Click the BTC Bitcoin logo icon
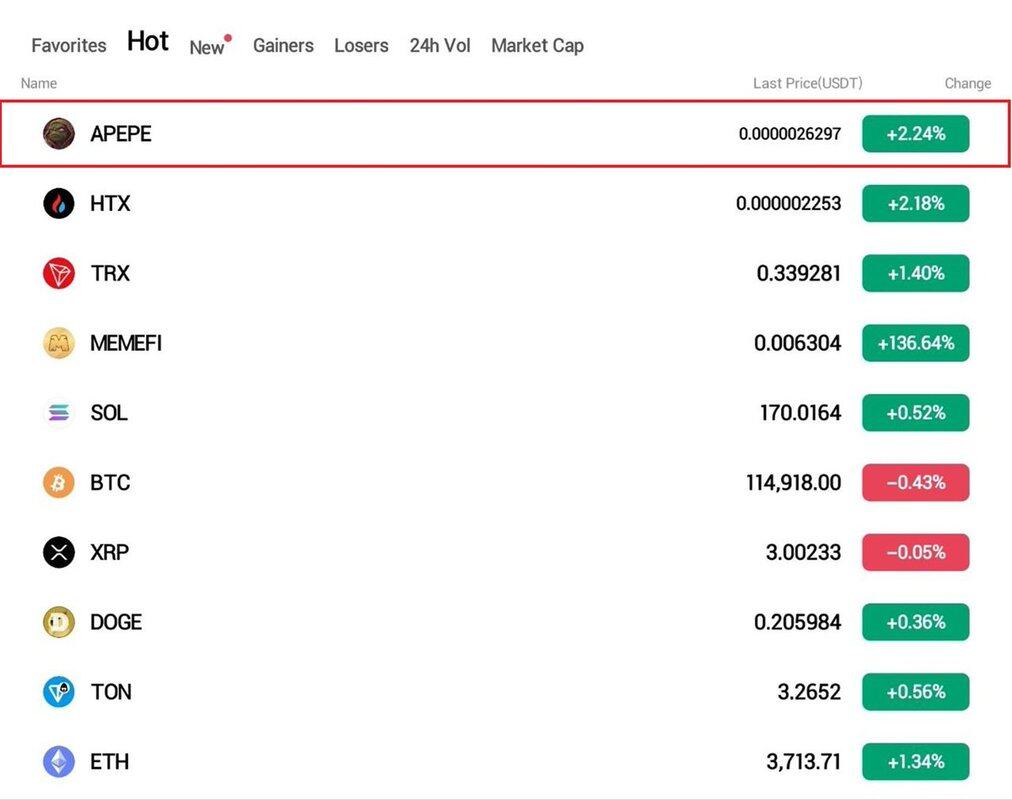The height and width of the screenshot is (800, 1012). click(59, 483)
